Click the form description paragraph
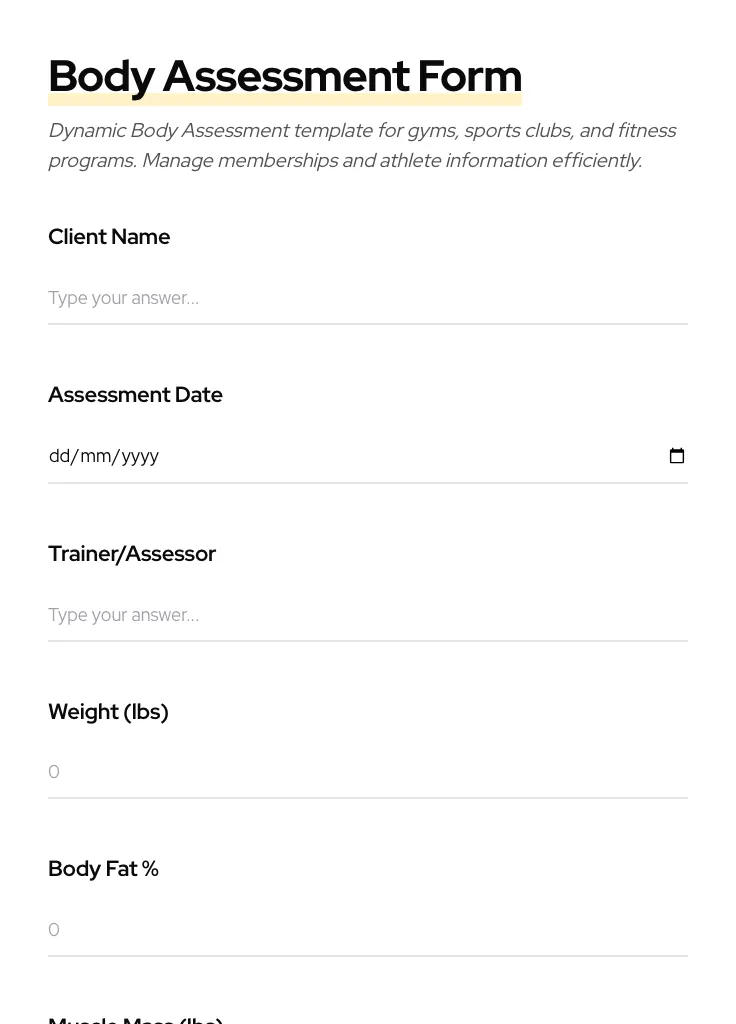Screen dimensions: 736x1024 [x=362, y=145]
